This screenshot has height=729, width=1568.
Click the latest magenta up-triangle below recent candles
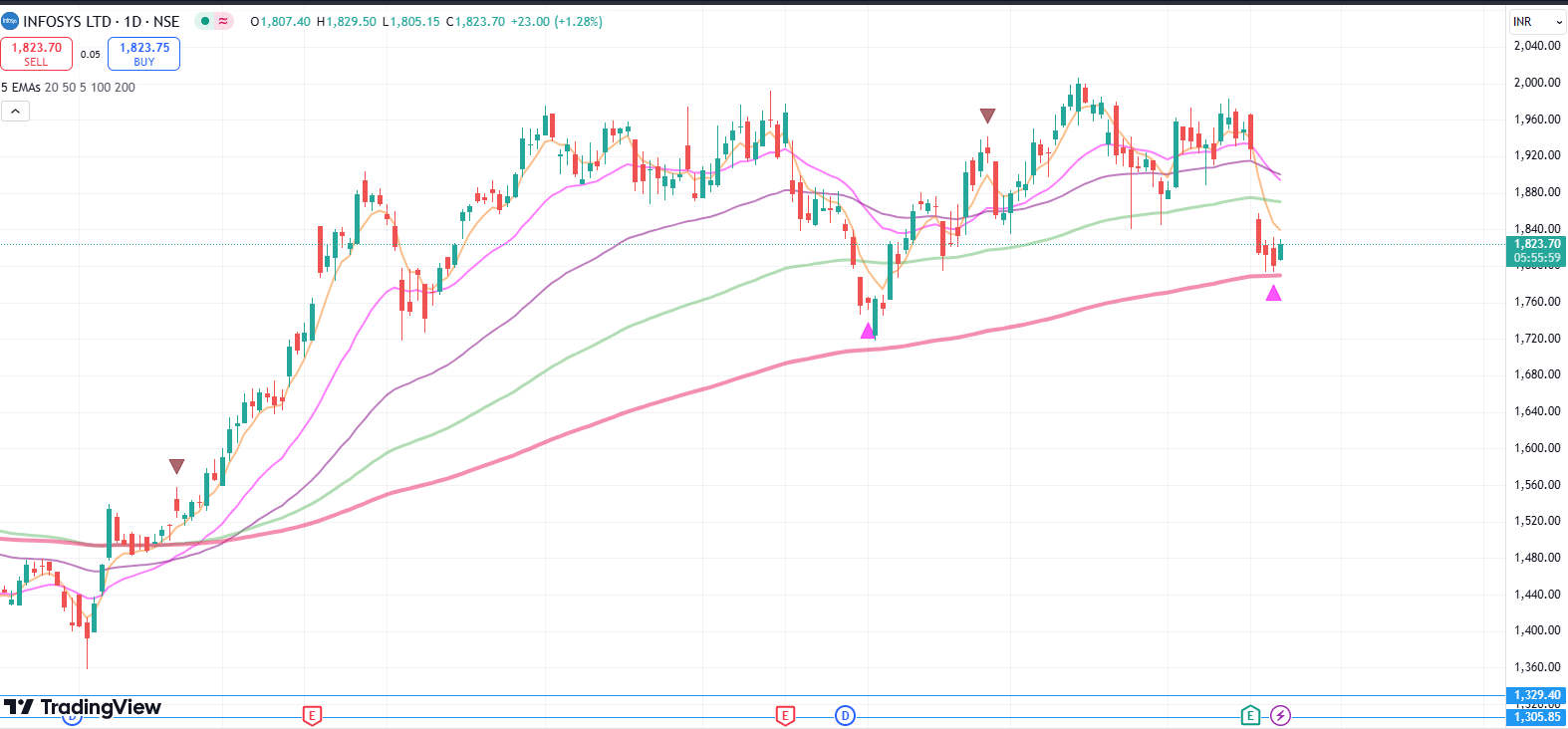pos(1273,293)
